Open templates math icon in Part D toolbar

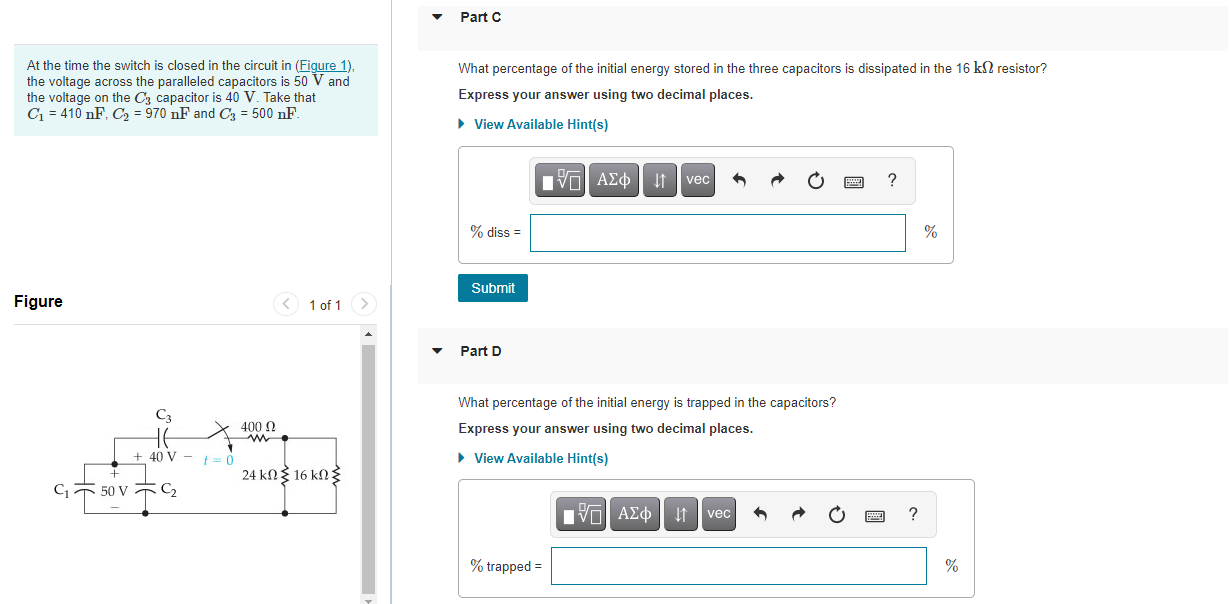(583, 514)
